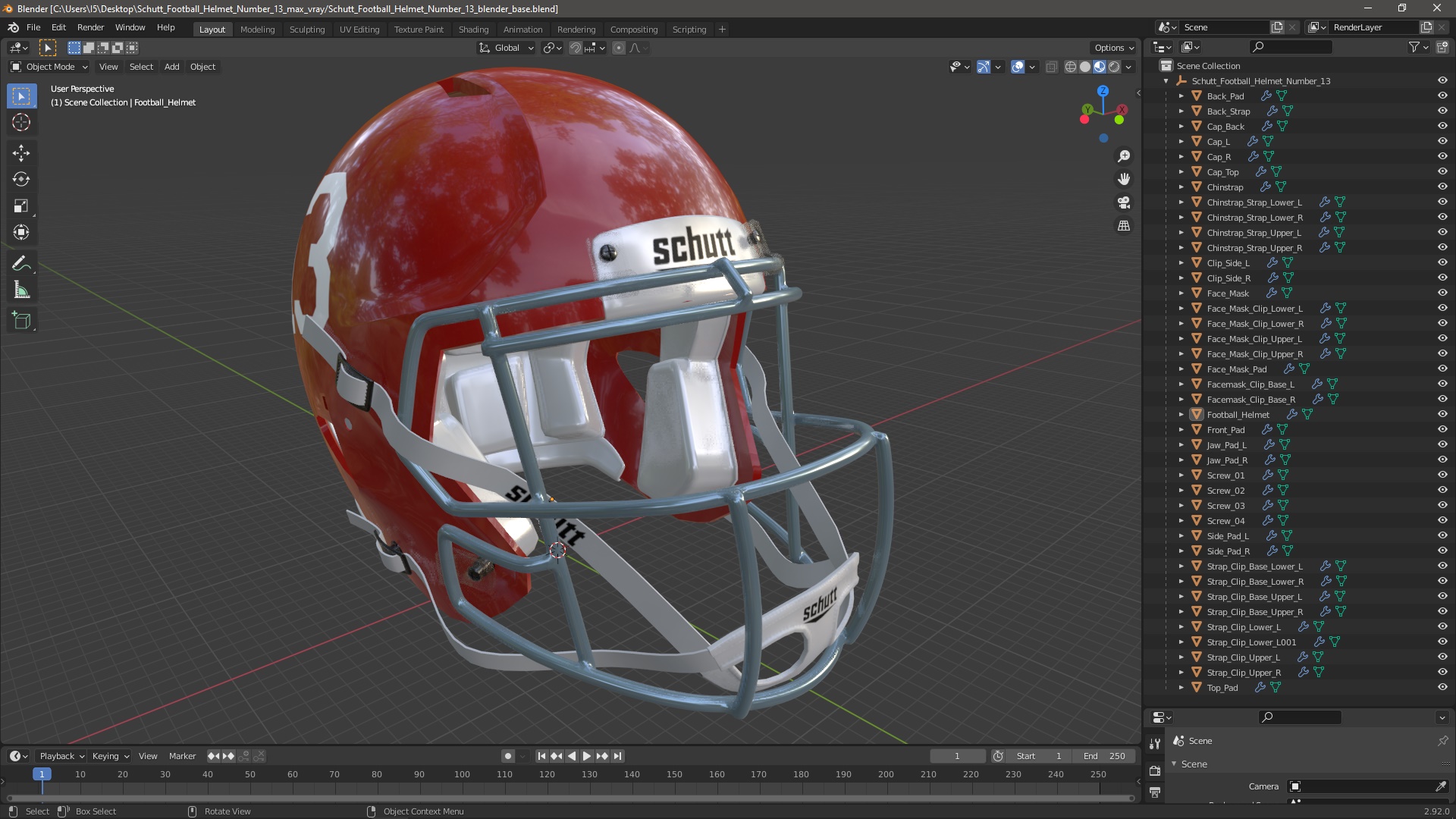The height and width of the screenshot is (819, 1456).
Task: Toggle proportional editing icon in header
Action: click(619, 48)
